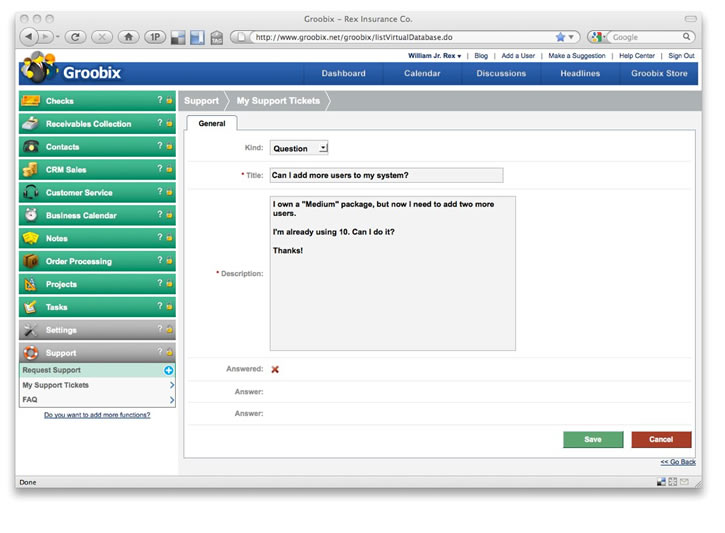Viewport: 725px width, 533px height.
Task: Click the Tasks checklist icon
Action: [x=31, y=306]
